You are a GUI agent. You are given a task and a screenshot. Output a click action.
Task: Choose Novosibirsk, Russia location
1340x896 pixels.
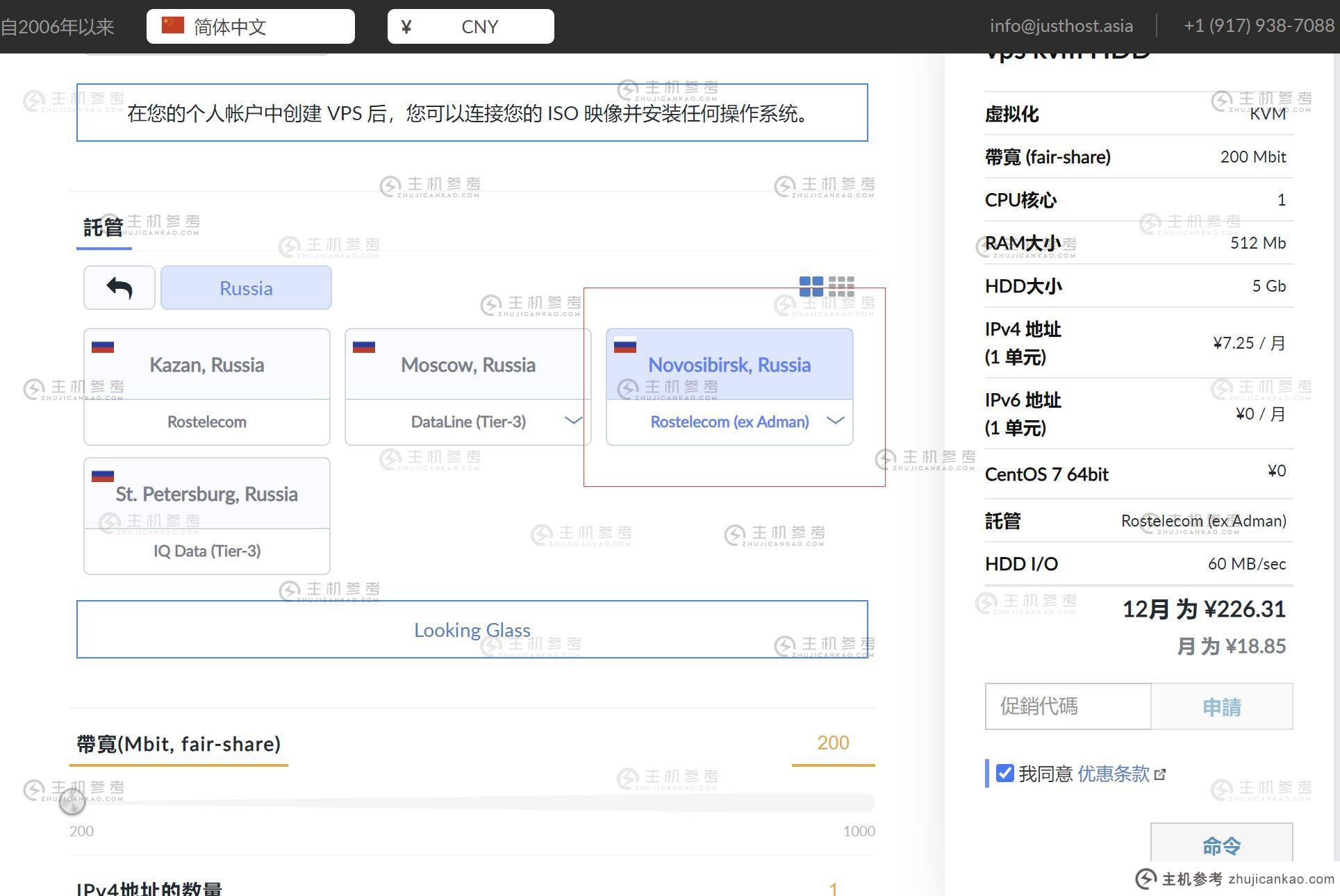point(729,365)
